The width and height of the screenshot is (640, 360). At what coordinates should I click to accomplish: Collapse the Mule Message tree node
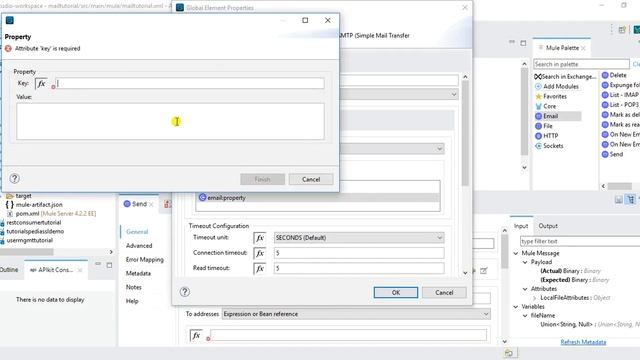pyautogui.click(x=516, y=253)
